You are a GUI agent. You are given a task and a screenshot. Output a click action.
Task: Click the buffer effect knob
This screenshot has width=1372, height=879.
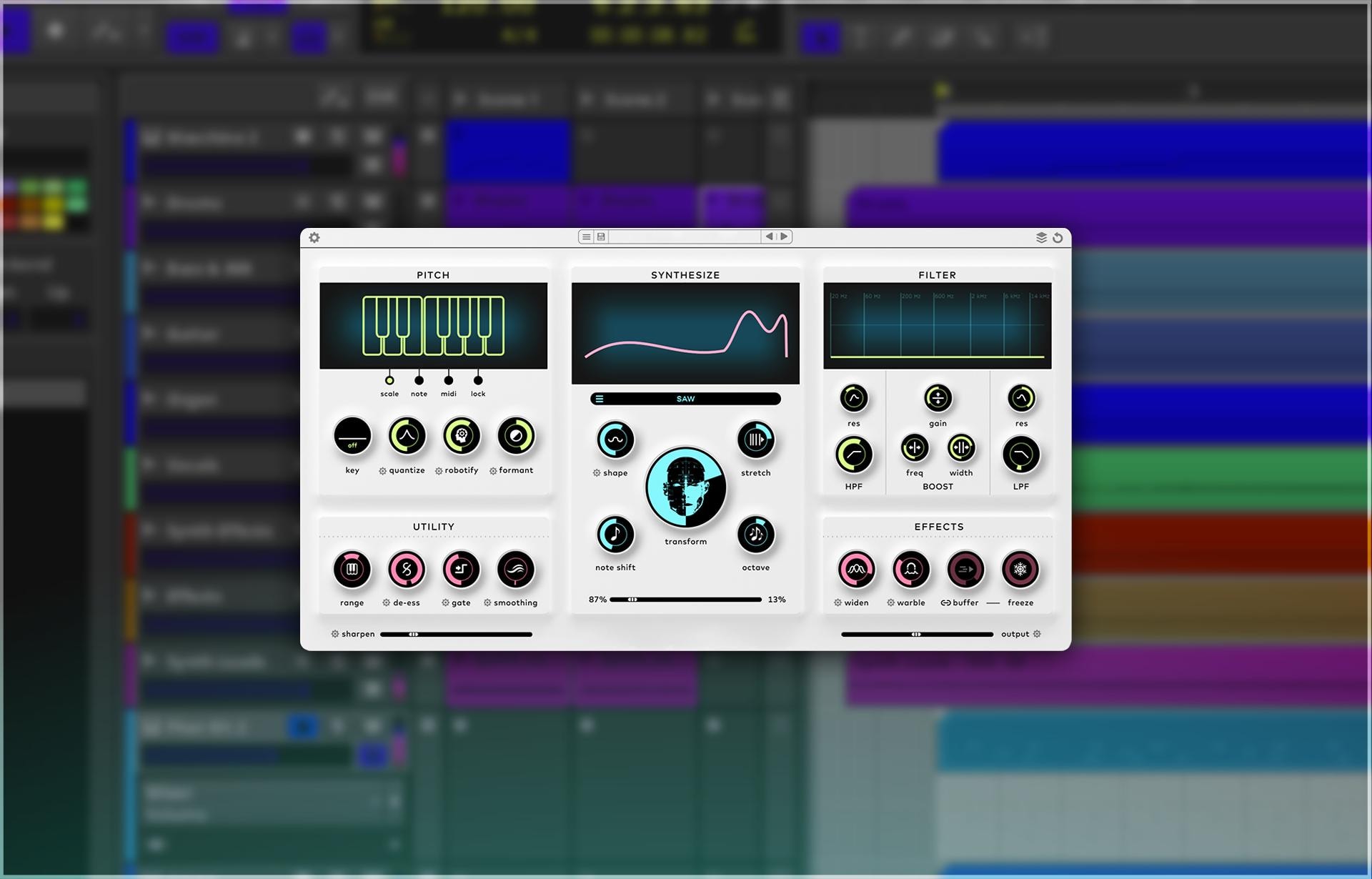pyautogui.click(x=965, y=570)
